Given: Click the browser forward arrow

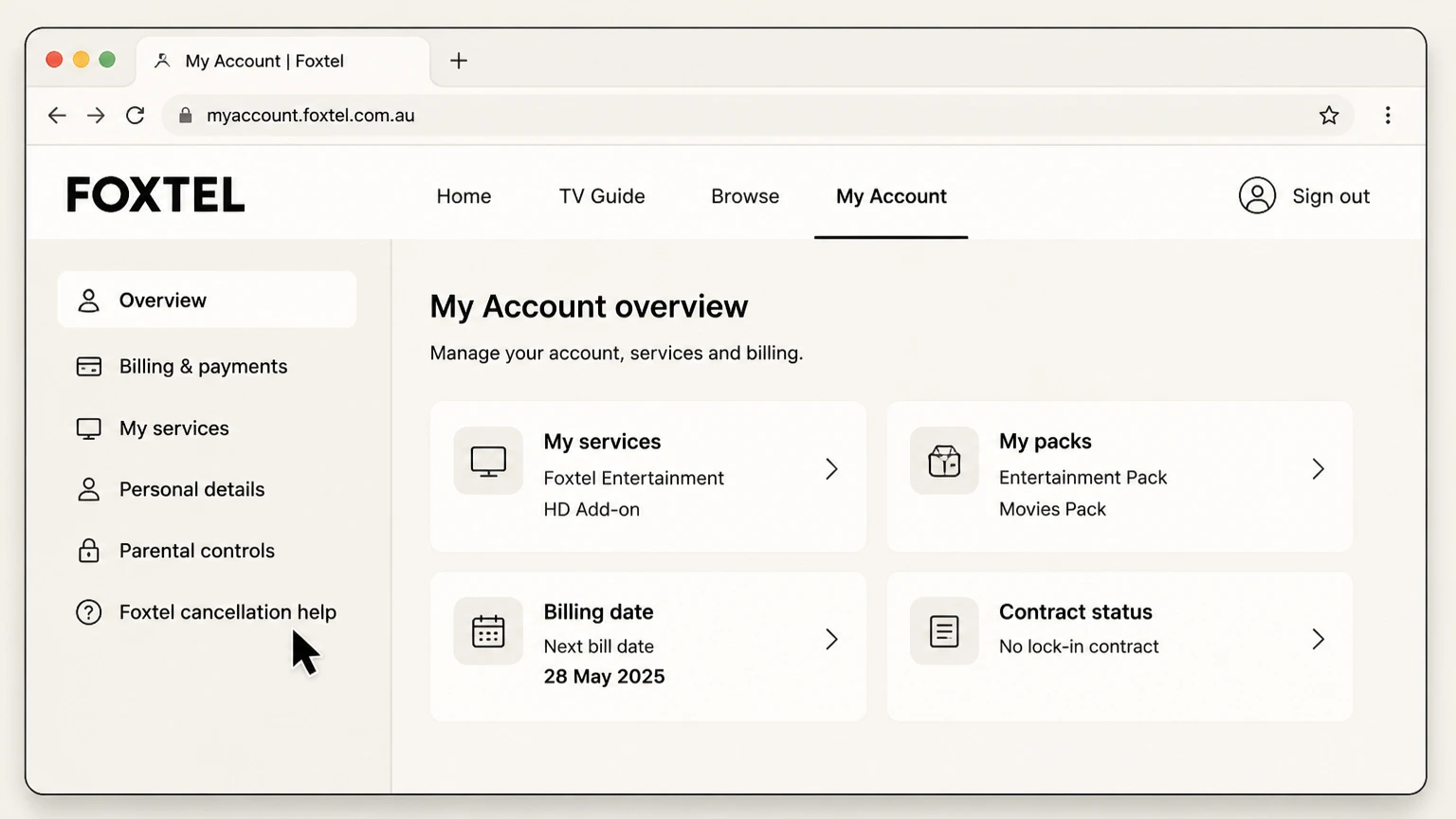Looking at the screenshot, I should click(96, 116).
